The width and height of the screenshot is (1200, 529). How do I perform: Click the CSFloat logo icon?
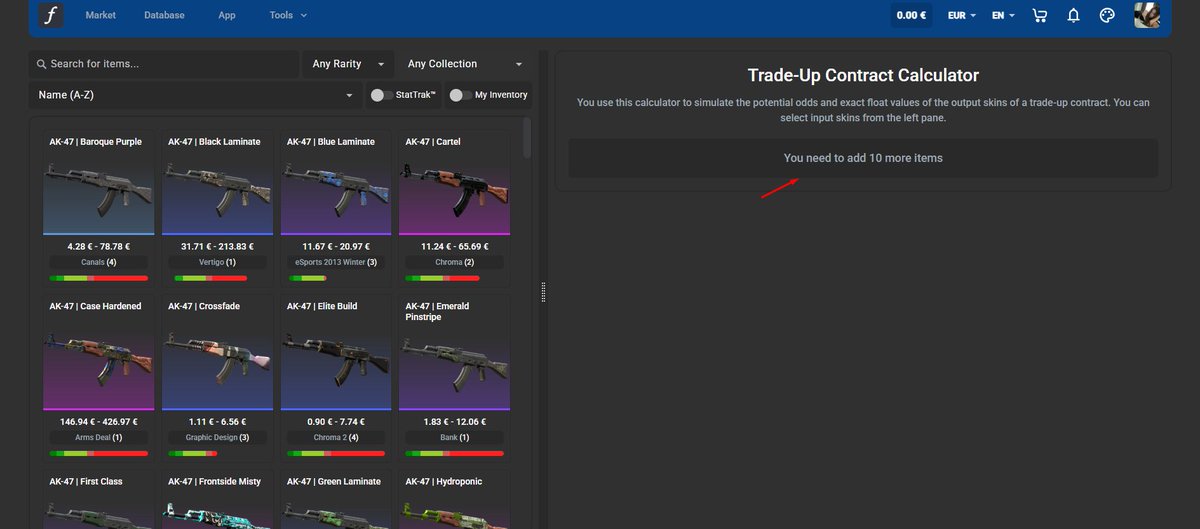[50, 15]
